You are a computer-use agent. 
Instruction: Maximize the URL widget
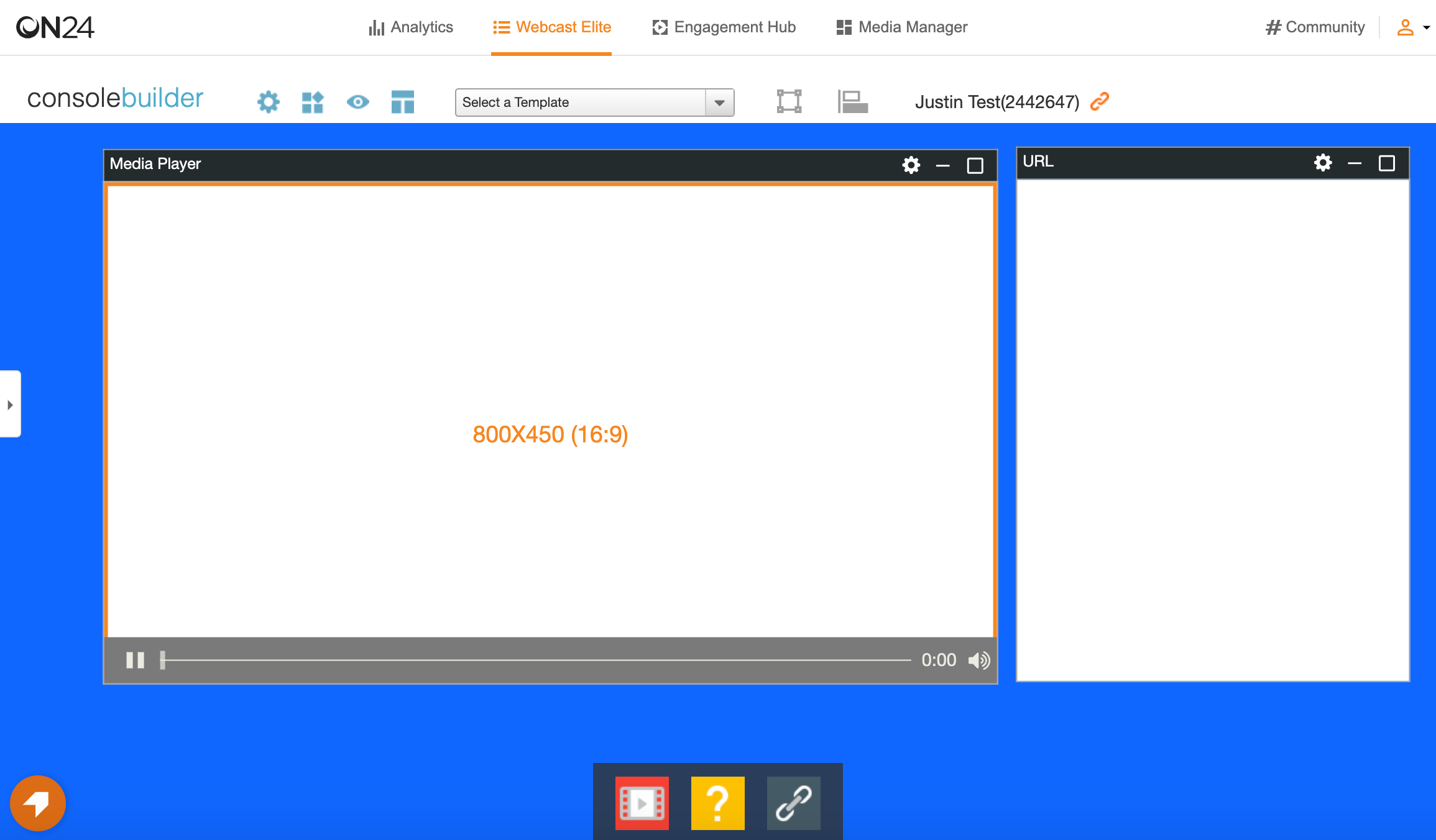pos(1387,163)
